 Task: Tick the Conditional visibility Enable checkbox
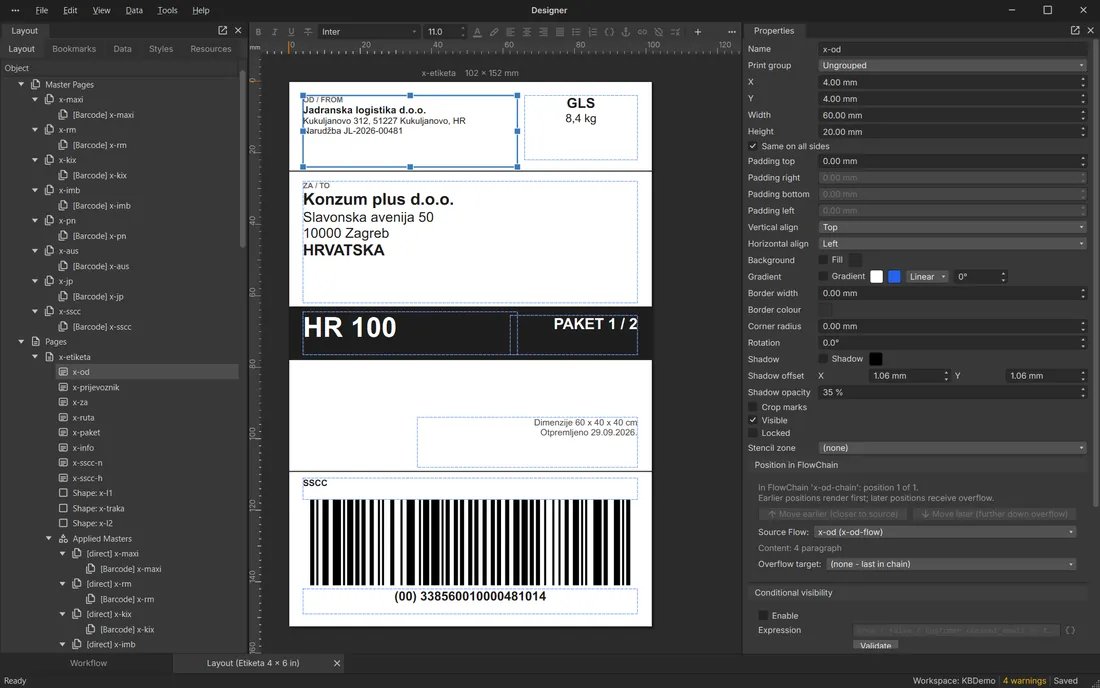click(763, 615)
